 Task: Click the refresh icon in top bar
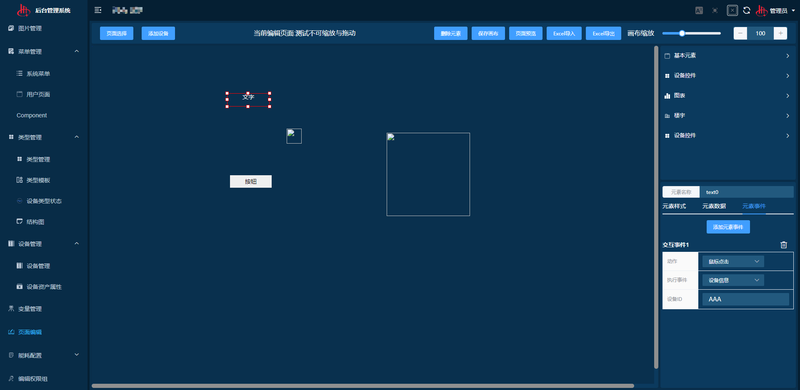coord(746,10)
